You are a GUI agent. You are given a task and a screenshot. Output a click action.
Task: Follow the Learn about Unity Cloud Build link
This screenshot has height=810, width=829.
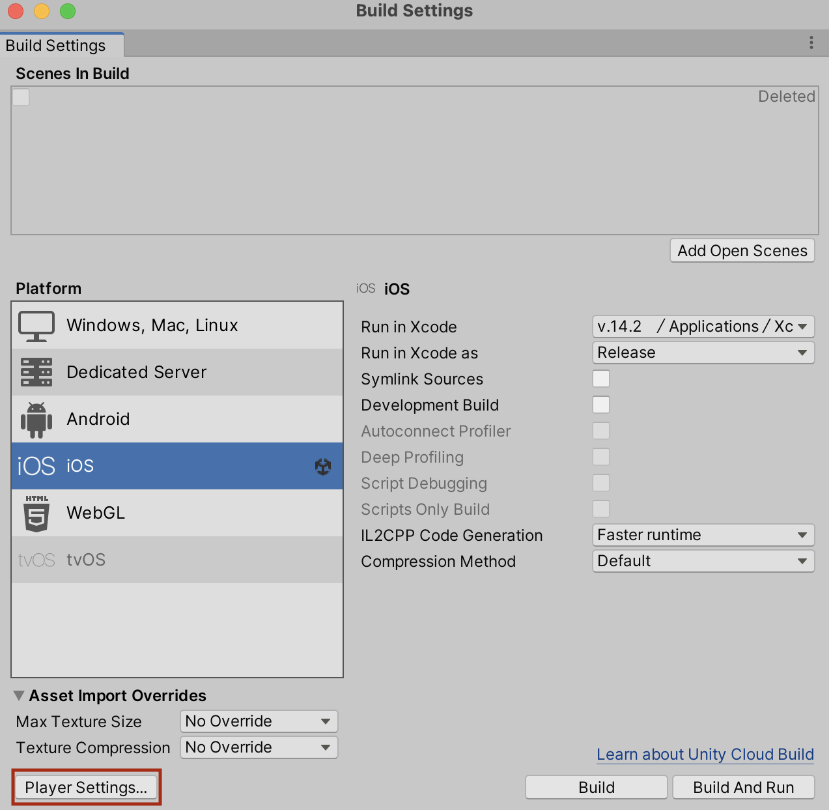705,754
